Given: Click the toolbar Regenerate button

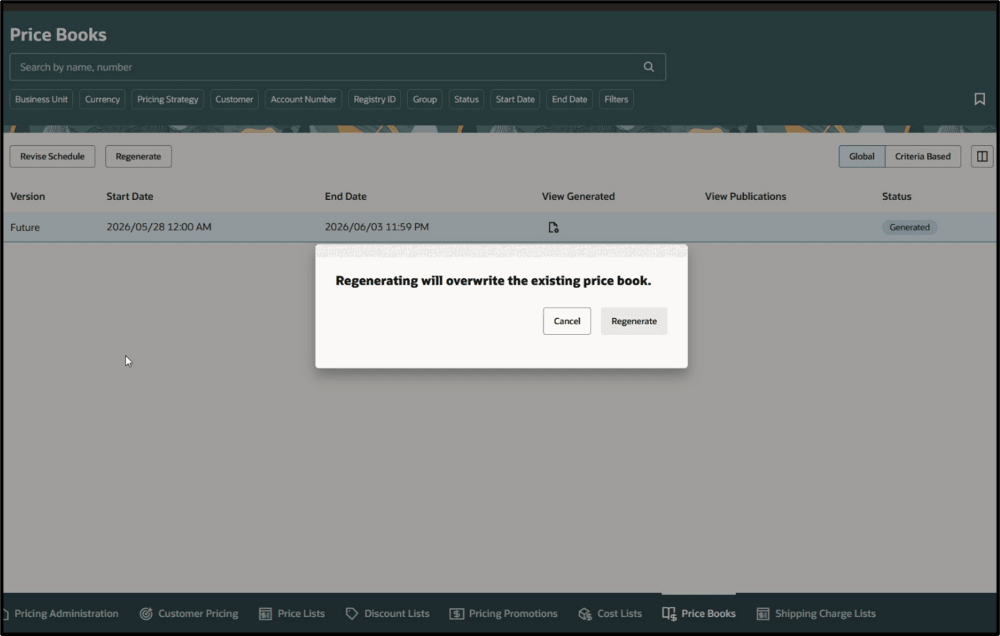Looking at the screenshot, I should click(138, 156).
